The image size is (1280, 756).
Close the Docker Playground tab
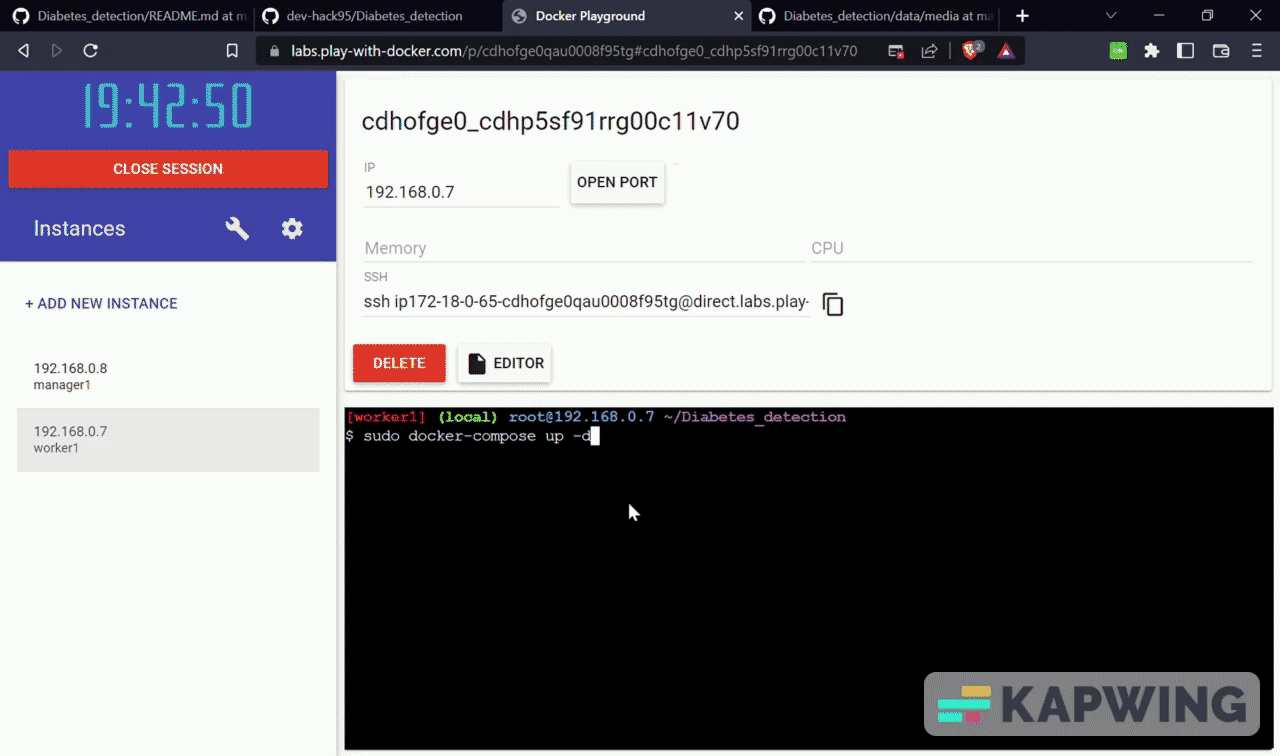point(740,16)
